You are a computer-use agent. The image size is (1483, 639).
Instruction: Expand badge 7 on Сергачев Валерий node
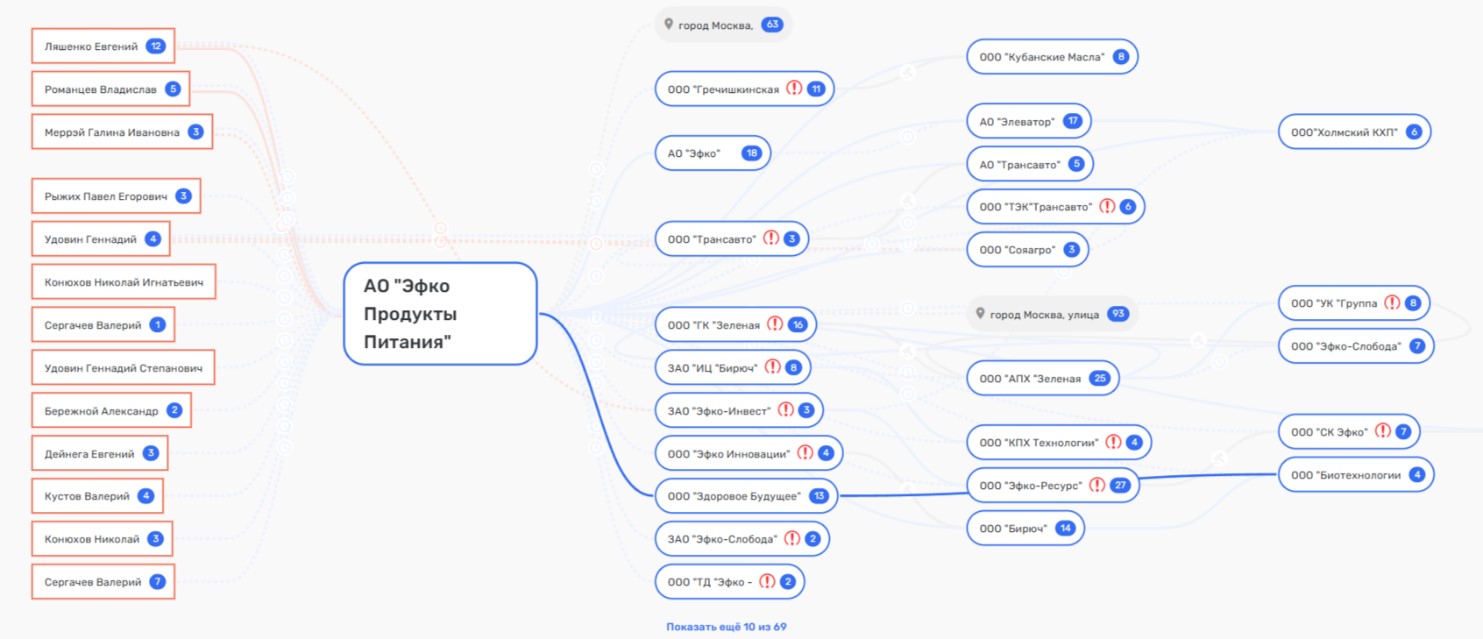[158, 582]
